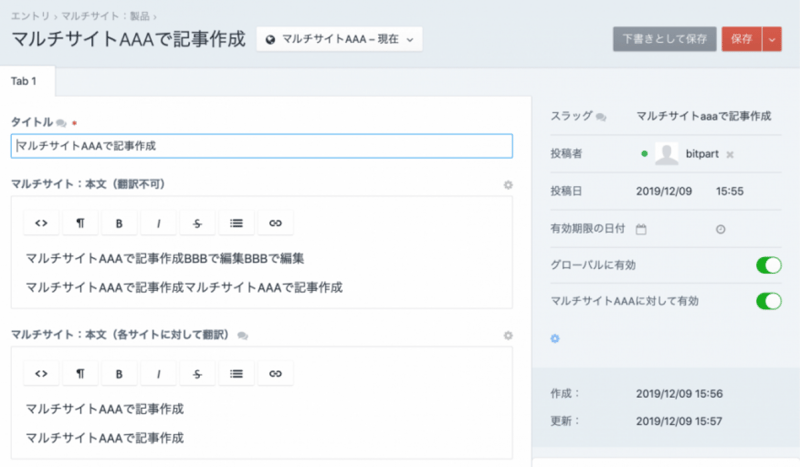Switch to Tab 1
This screenshot has width=800, height=467.
(x=27, y=80)
